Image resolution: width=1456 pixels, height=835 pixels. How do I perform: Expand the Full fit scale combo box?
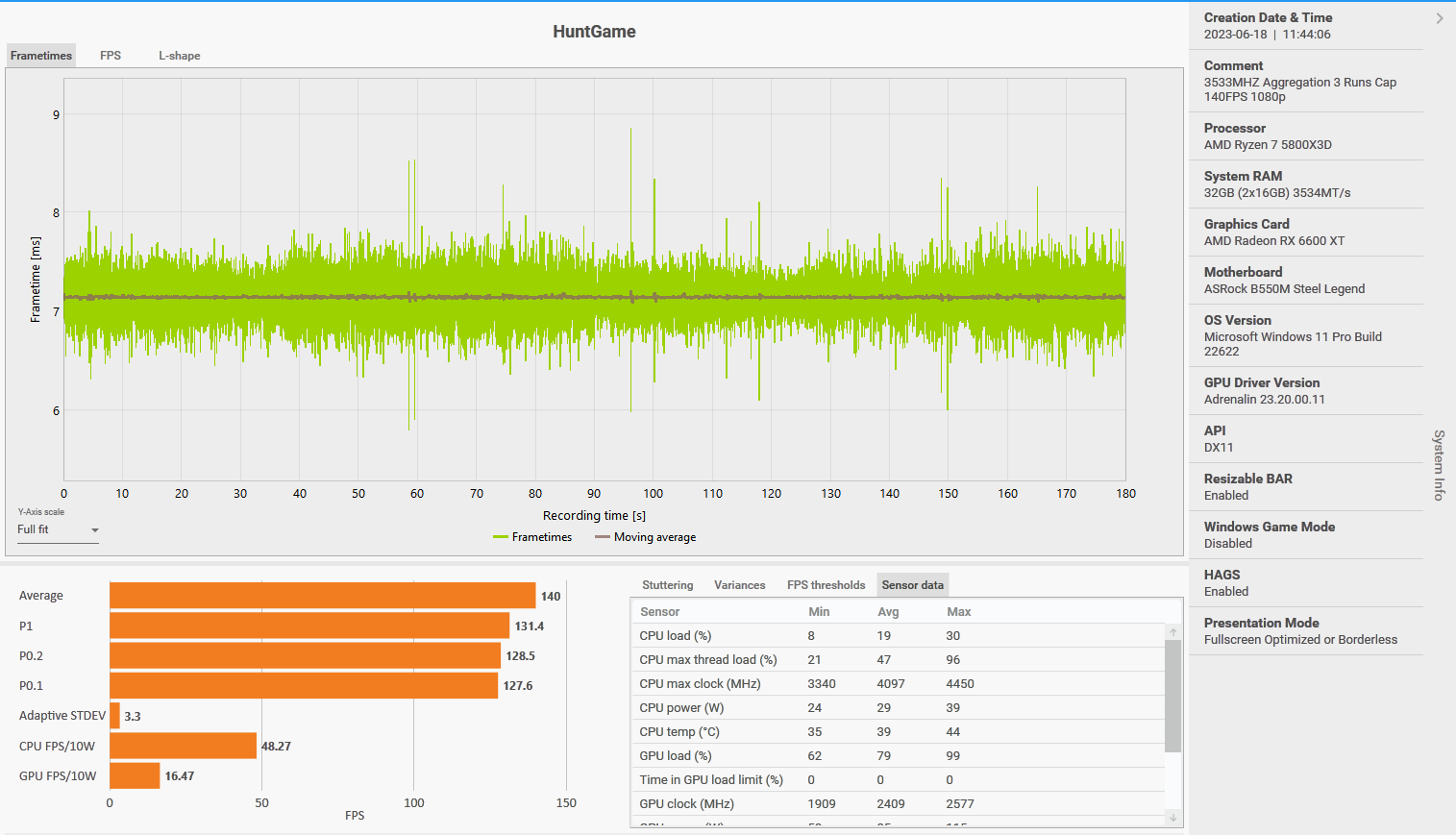click(x=58, y=529)
